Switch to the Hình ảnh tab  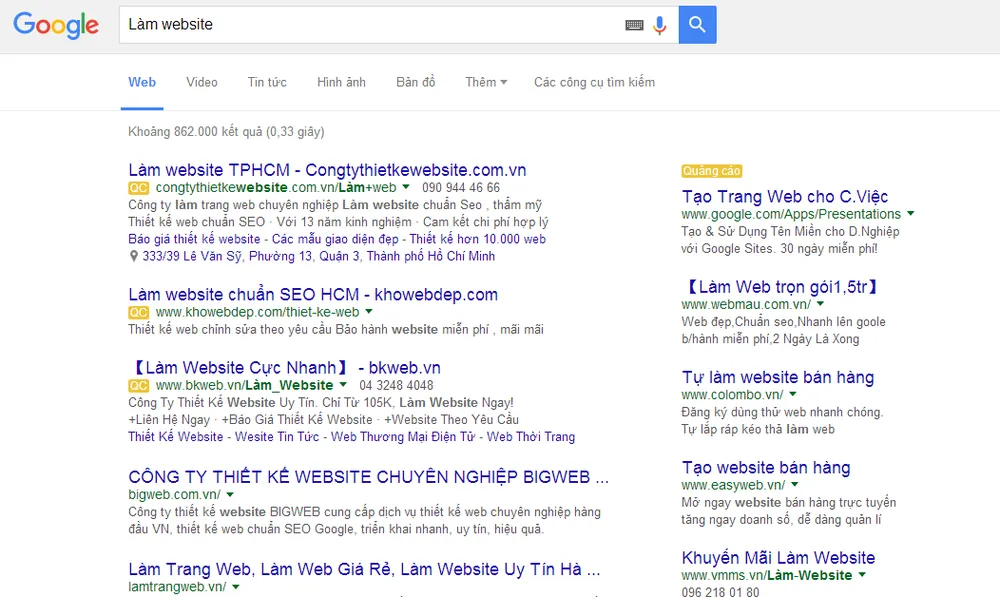pos(341,82)
